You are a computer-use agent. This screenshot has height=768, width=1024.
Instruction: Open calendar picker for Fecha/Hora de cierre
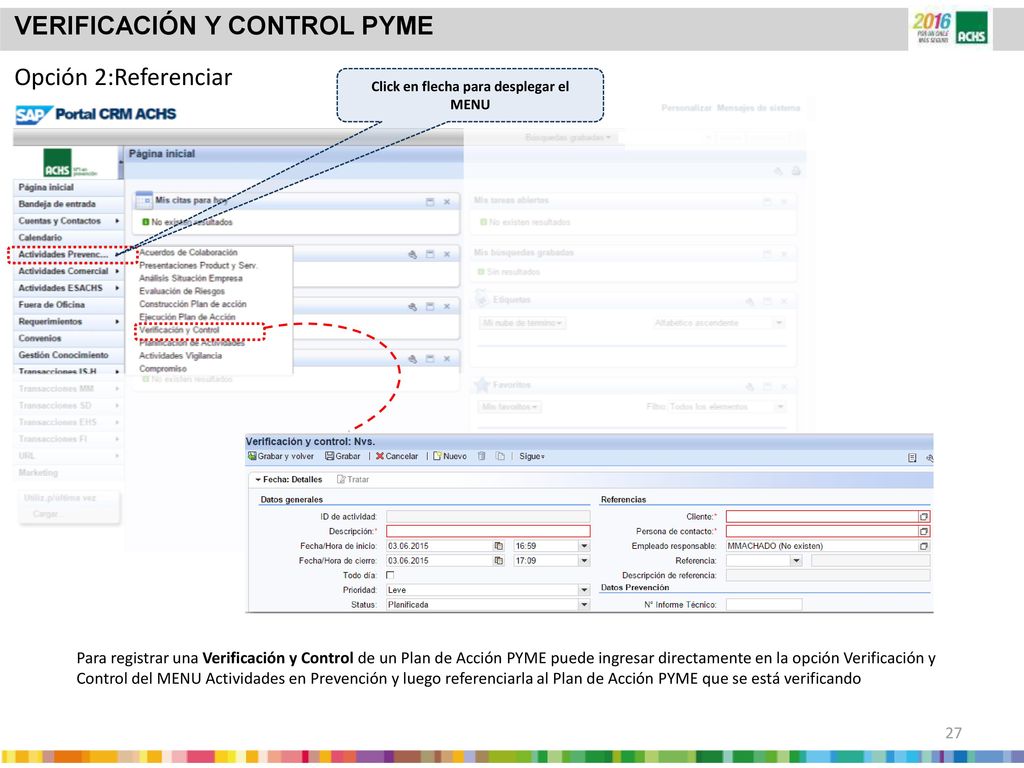tap(499, 561)
